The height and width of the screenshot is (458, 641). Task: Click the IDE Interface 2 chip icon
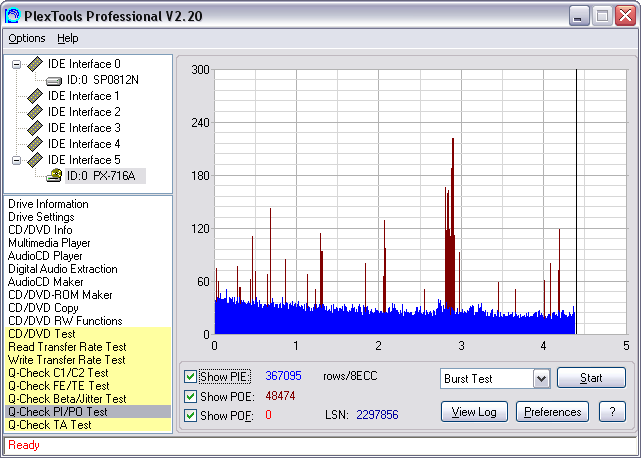coord(35,112)
